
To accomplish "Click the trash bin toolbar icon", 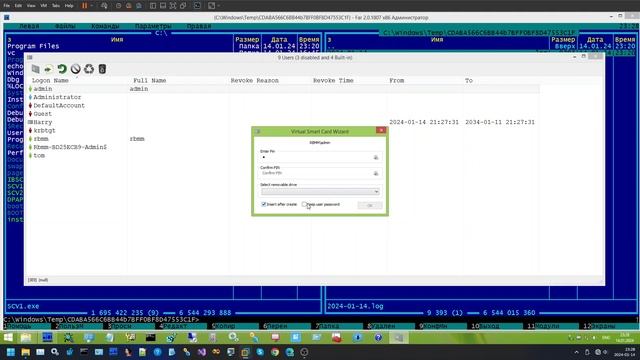I will coord(102,69).
